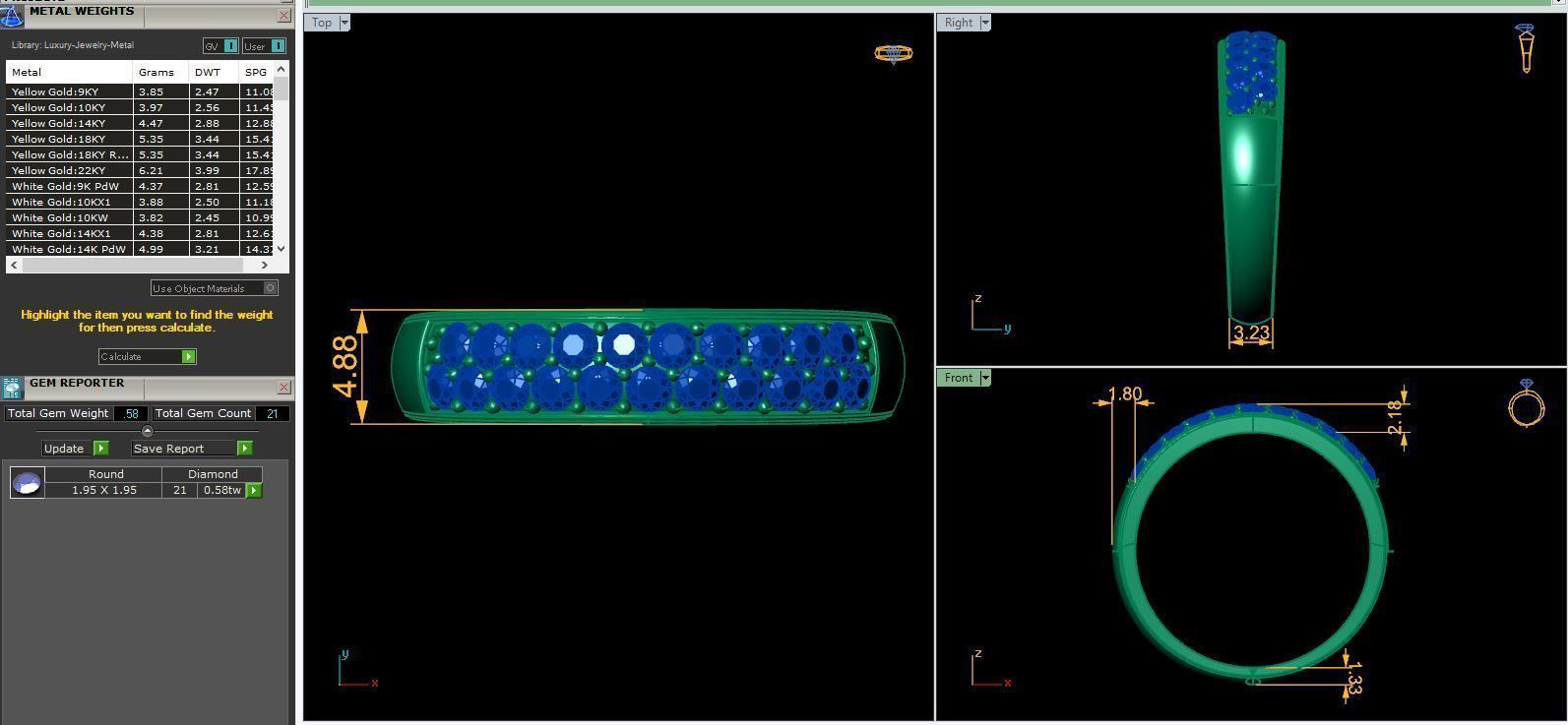Image resolution: width=1568 pixels, height=725 pixels.
Task: Select the White Gold:10KW row
Action: [x=140, y=217]
